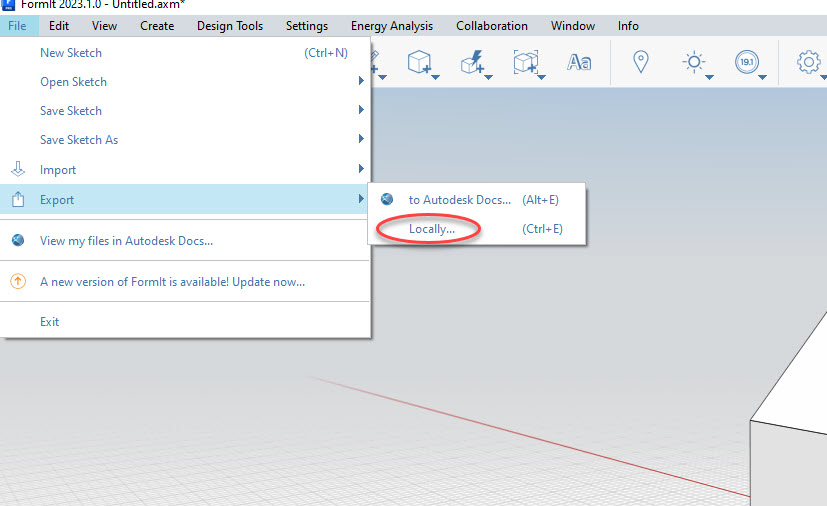Open the Window menu
The width and height of the screenshot is (827, 506).
(573, 26)
